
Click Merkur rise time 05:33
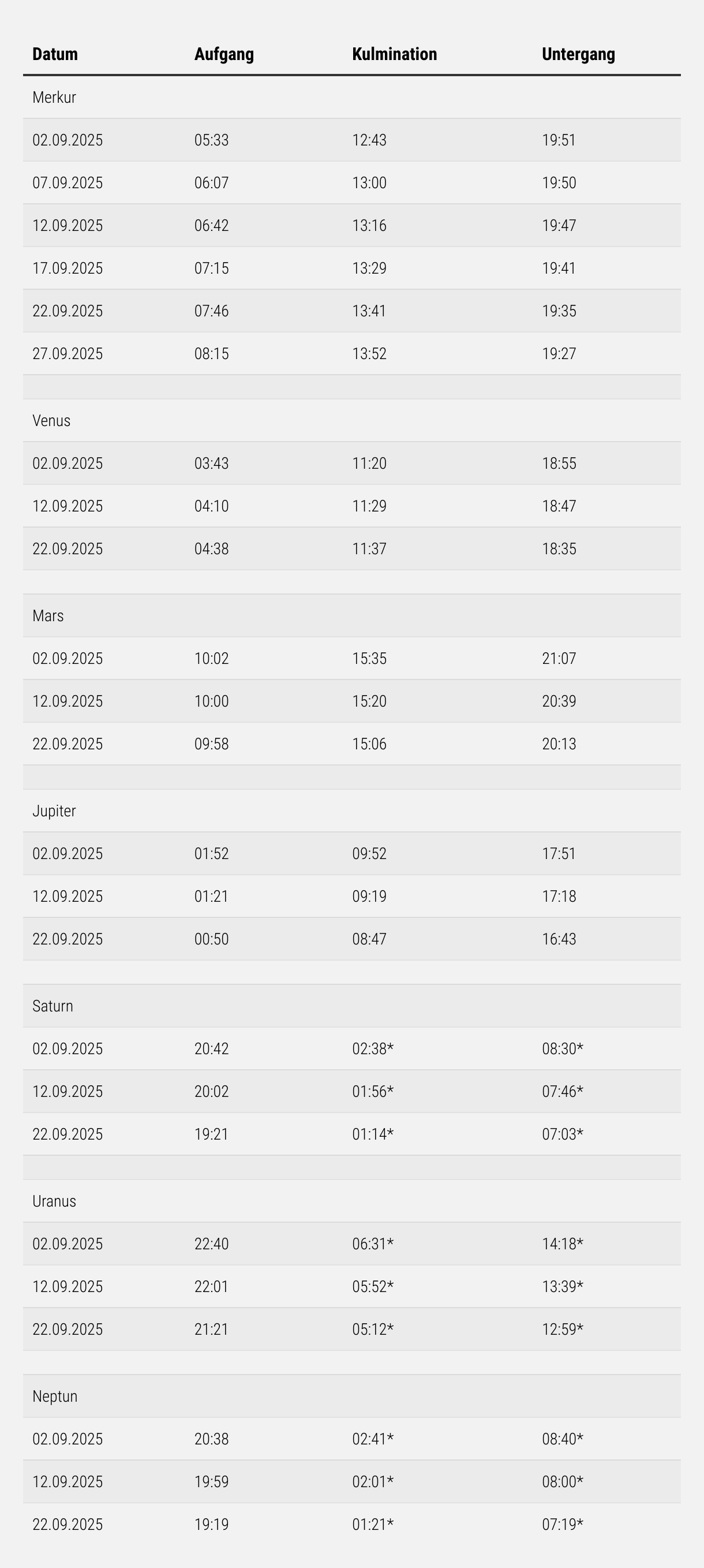pyautogui.click(x=211, y=140)
